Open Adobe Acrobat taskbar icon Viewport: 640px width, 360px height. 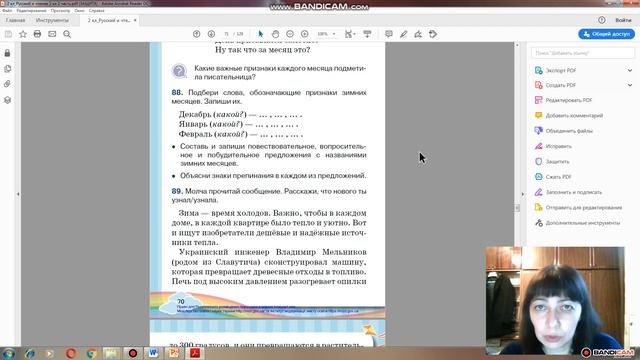pyautogui.click(x=195, y=353)
